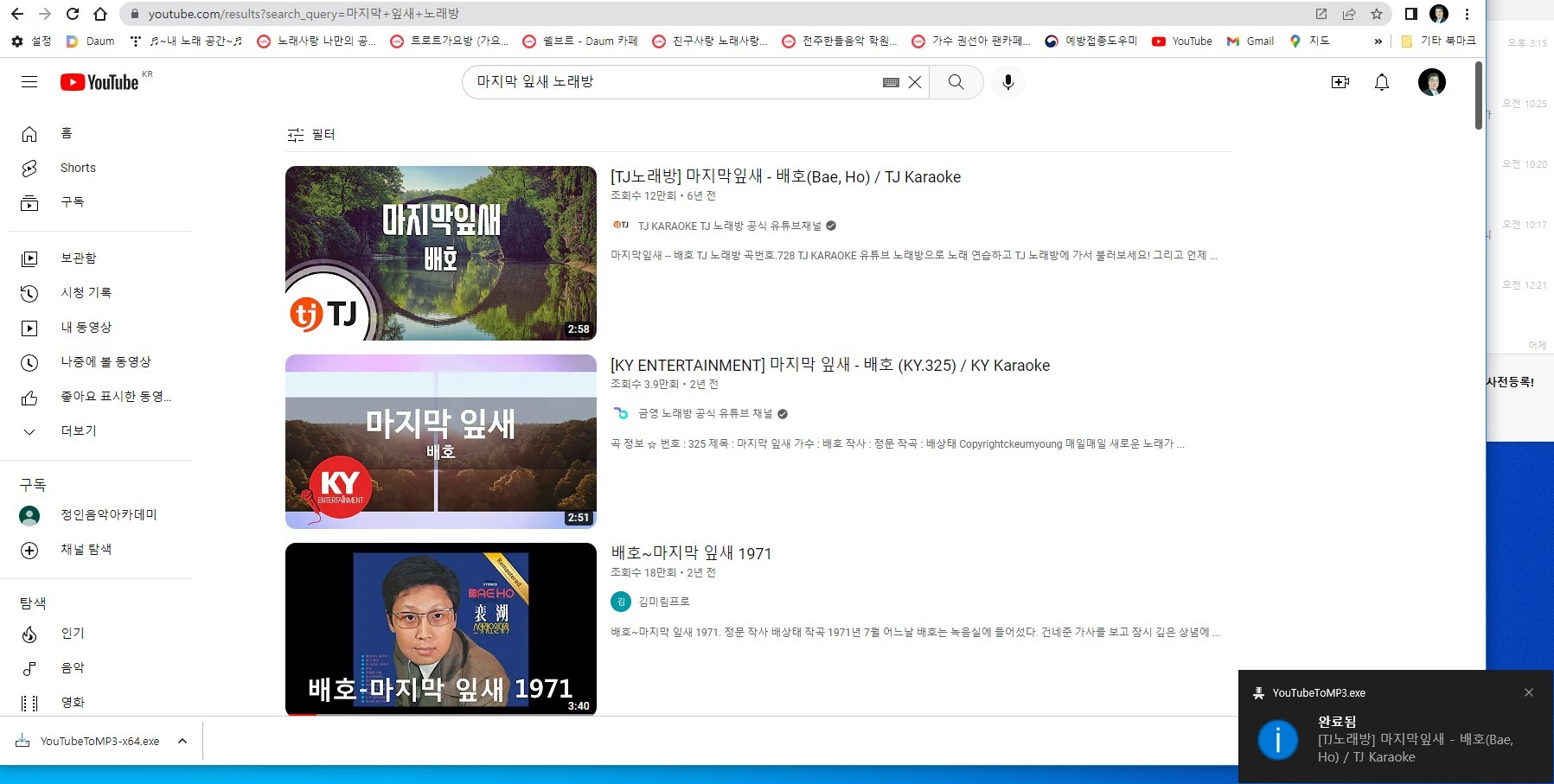Screen dimensions: 1554x784
Task: Open the 배호~마지막 잎새 1971 title
Action: (691, 553)
